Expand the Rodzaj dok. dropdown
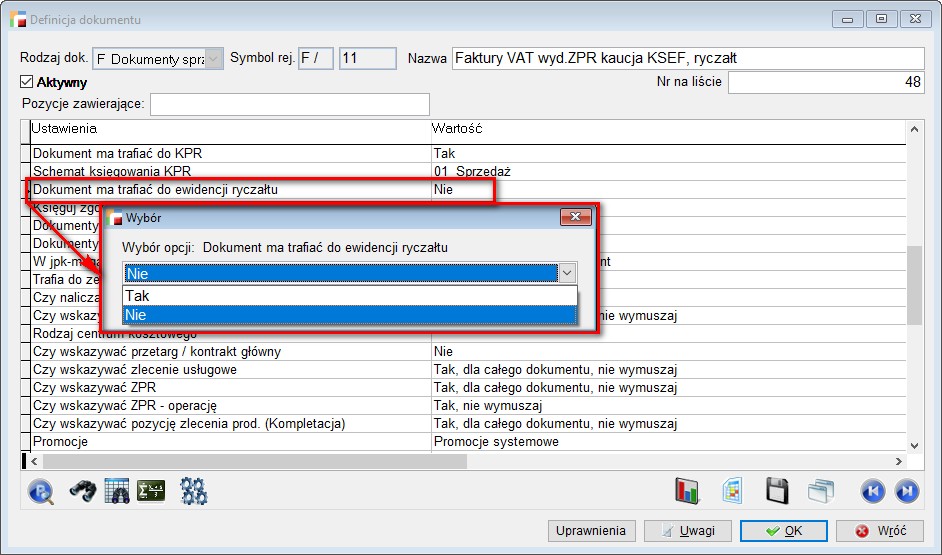The width and height of the screenshot is (942, 555). click(214, 59)
